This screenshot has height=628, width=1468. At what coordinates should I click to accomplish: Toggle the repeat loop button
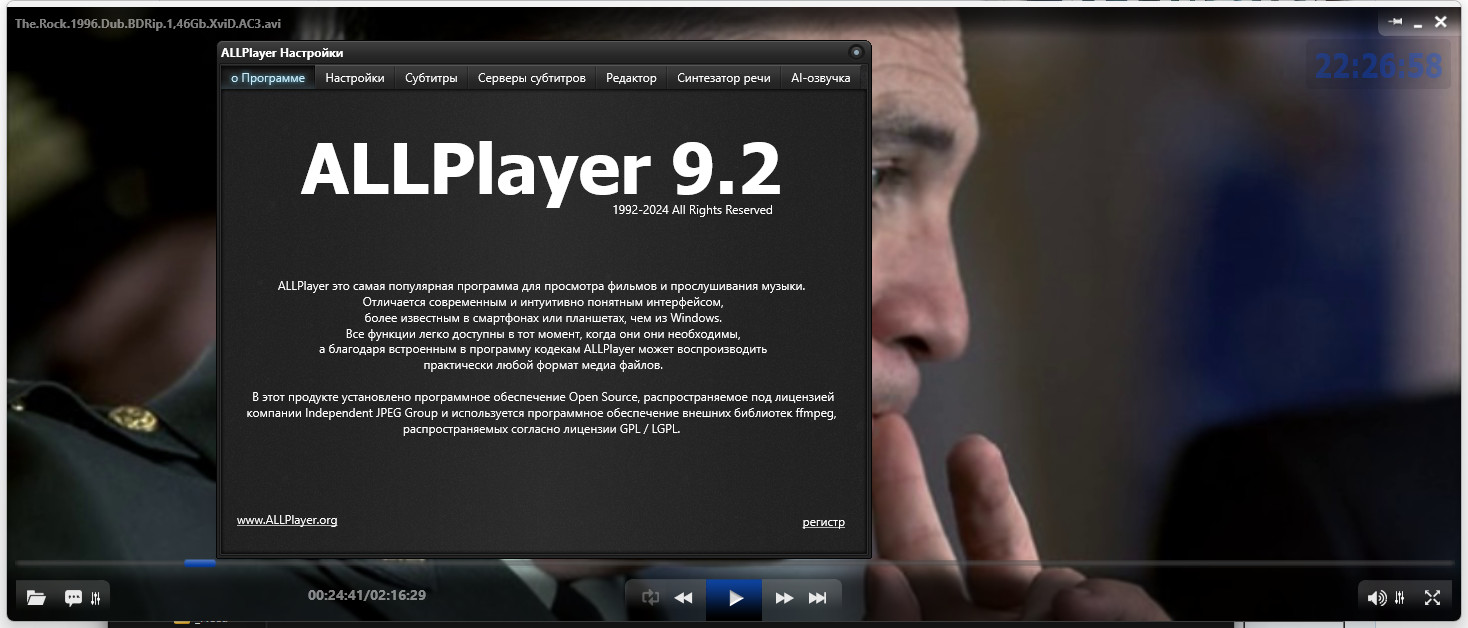(650, 598)
